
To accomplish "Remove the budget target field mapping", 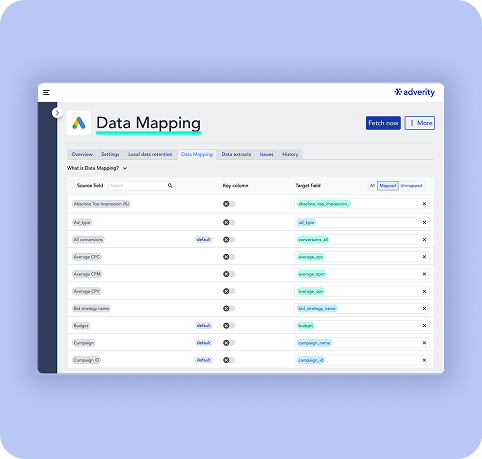I will (x=424, y=325).
